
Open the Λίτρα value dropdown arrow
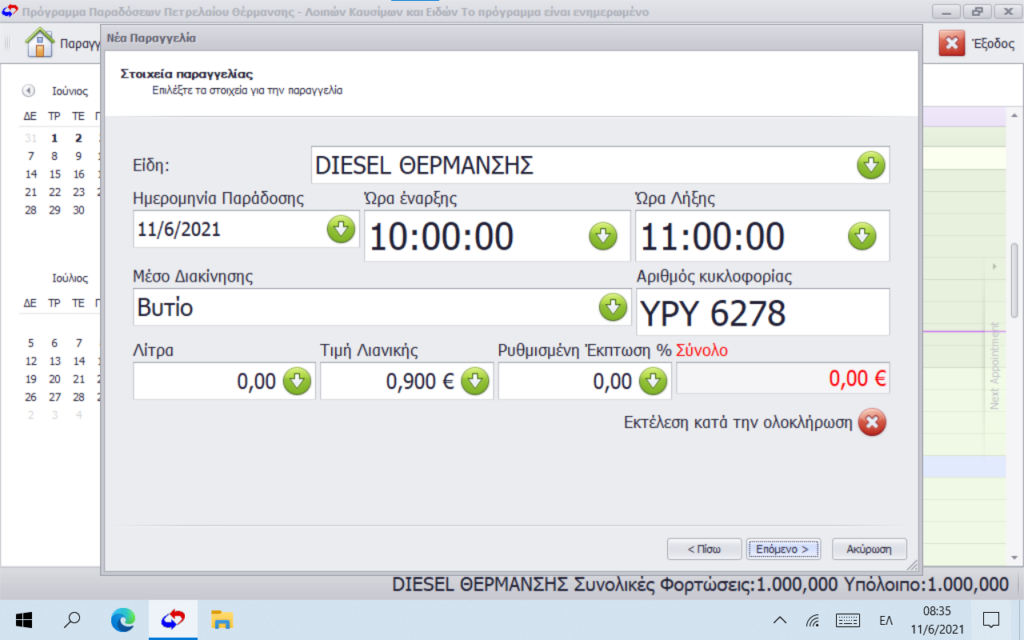pos(296,381)
